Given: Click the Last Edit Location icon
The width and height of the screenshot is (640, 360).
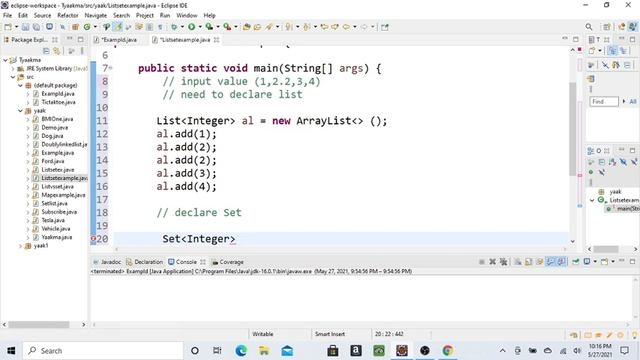Looking at the screenshot, I should 324,27.
